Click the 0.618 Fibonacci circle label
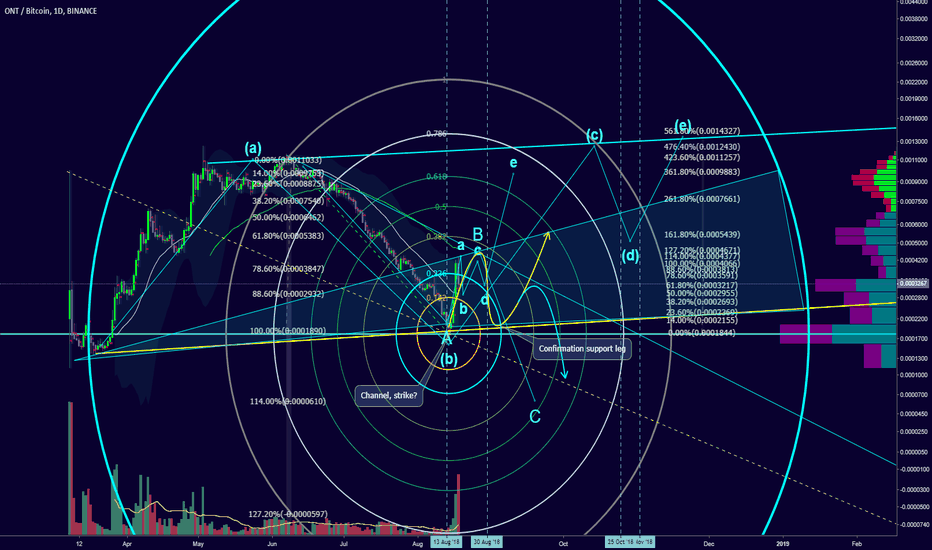 coord(436,177)
